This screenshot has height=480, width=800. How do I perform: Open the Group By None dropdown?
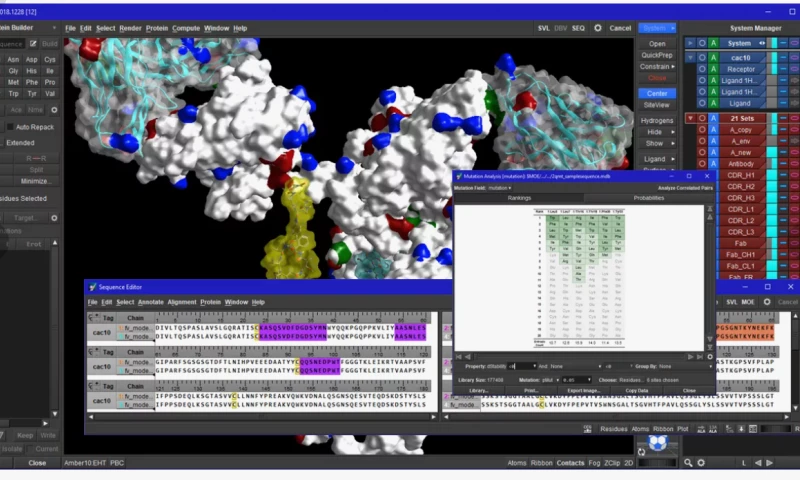(x=685, y=366)
